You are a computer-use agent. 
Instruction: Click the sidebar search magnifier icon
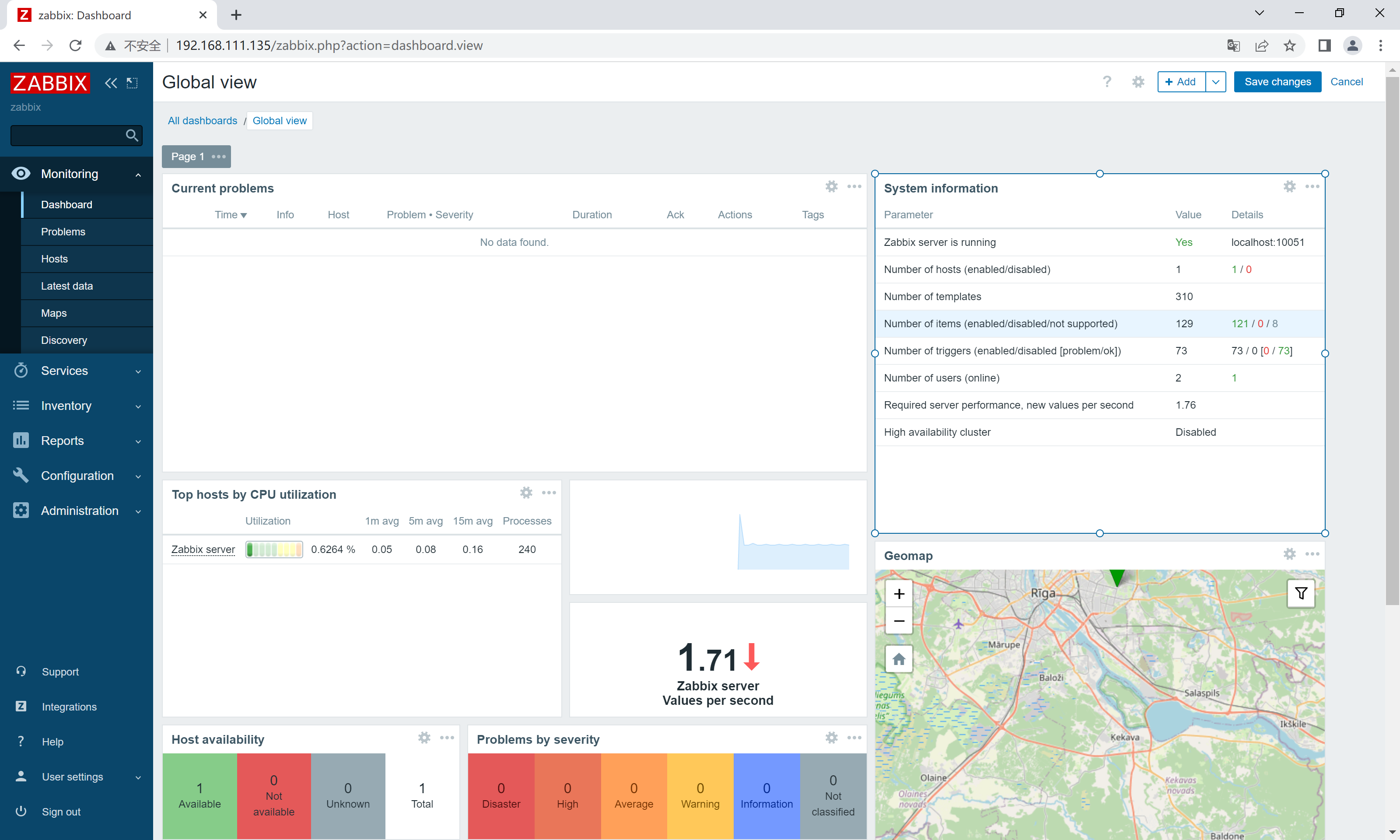click(132, 135)
